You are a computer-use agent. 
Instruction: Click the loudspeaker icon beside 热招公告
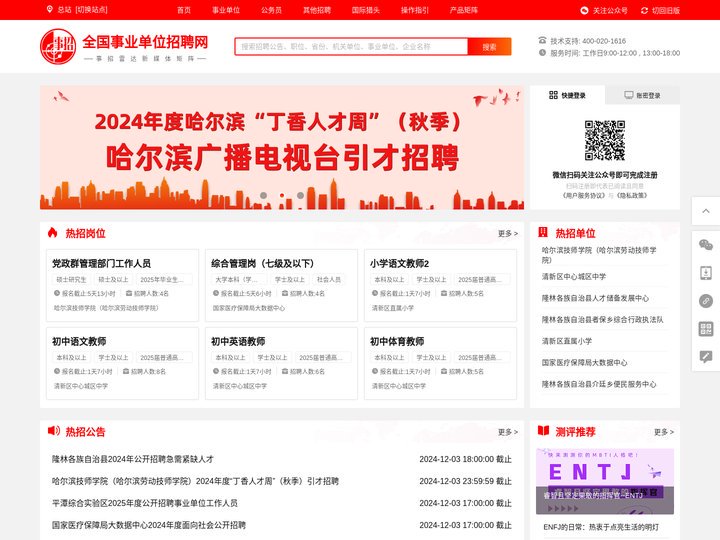tap(54, 431)
